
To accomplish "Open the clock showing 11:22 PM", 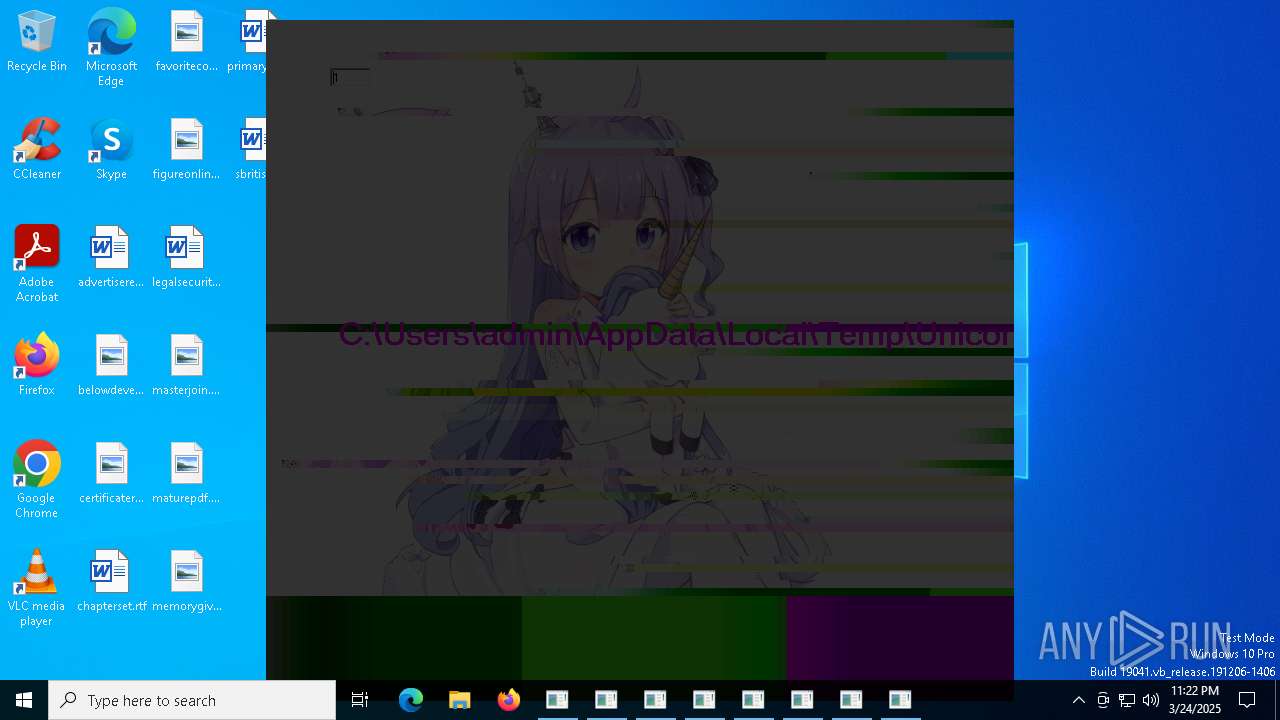I will tap(1195, 700).
